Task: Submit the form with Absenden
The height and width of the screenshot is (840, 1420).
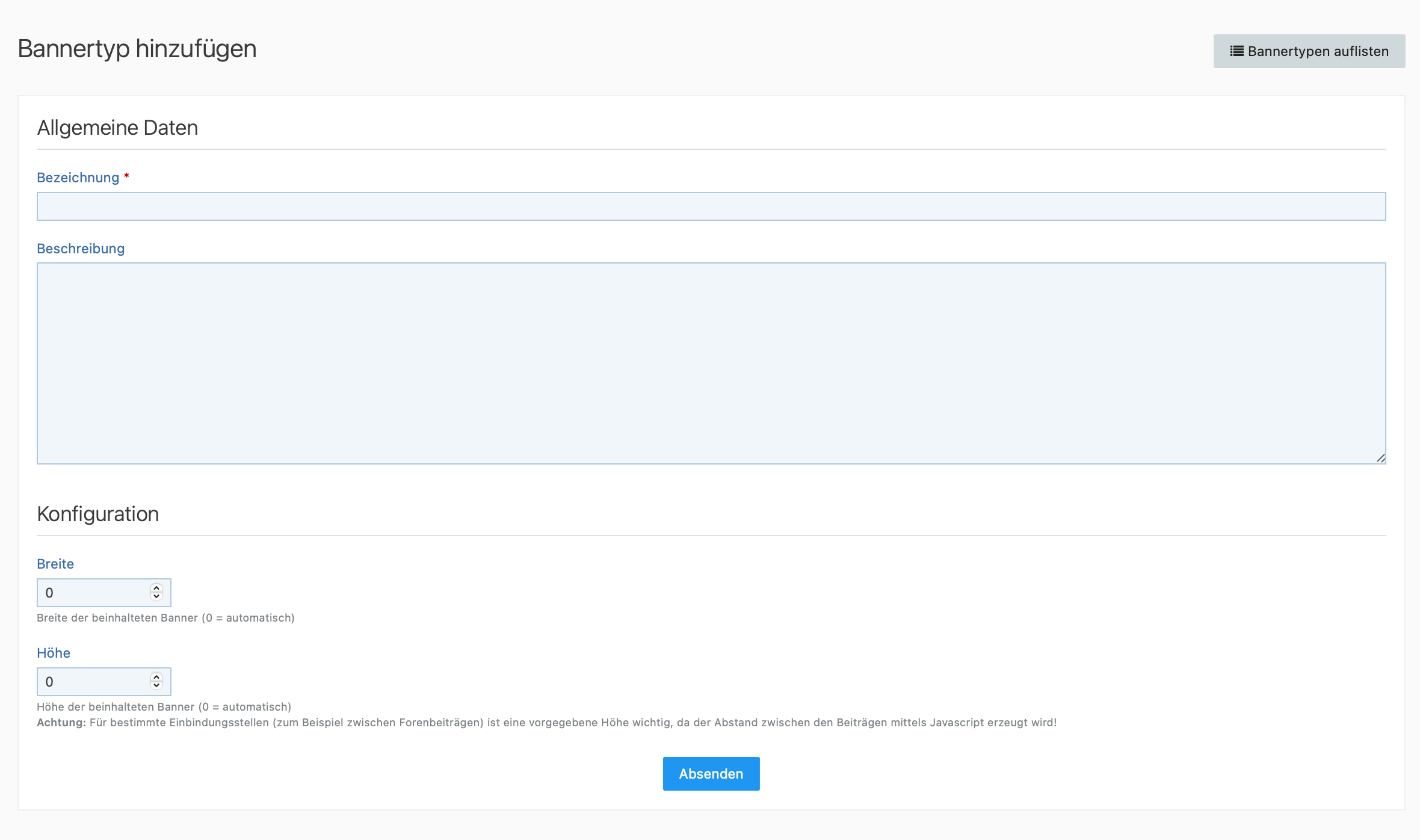Action: point(711,774)
